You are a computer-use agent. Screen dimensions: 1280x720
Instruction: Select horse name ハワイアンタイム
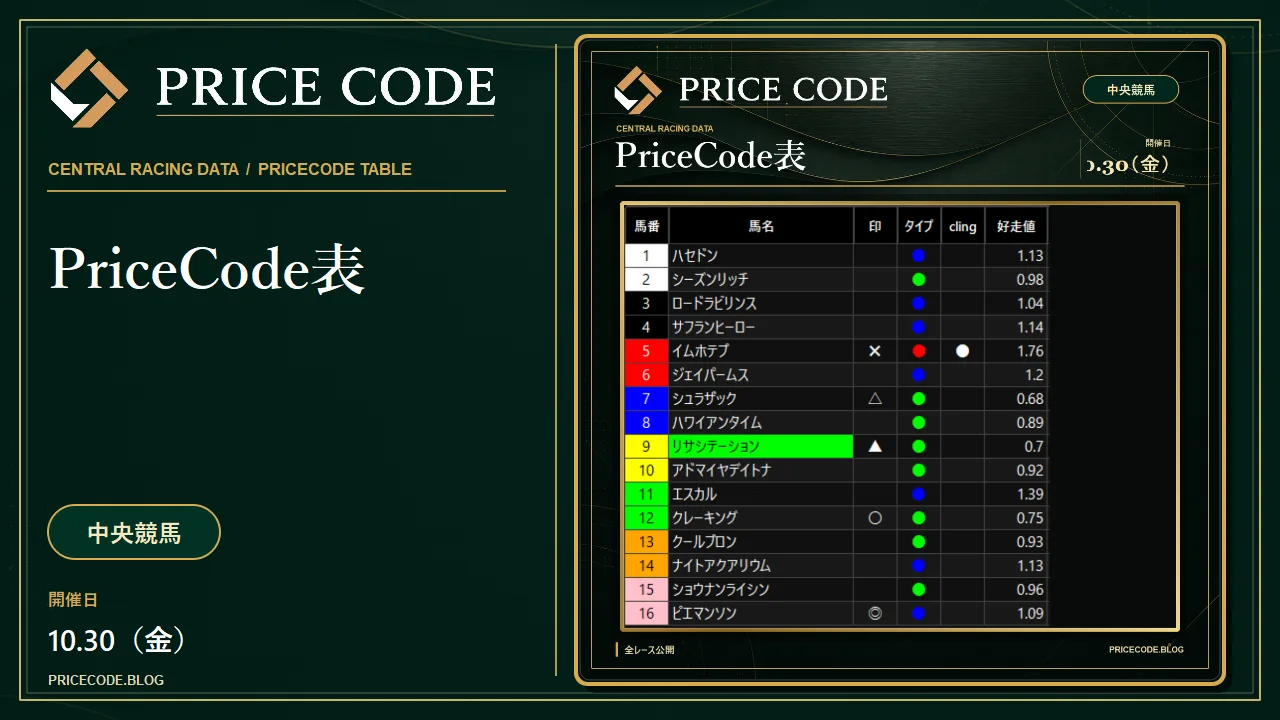716,422
